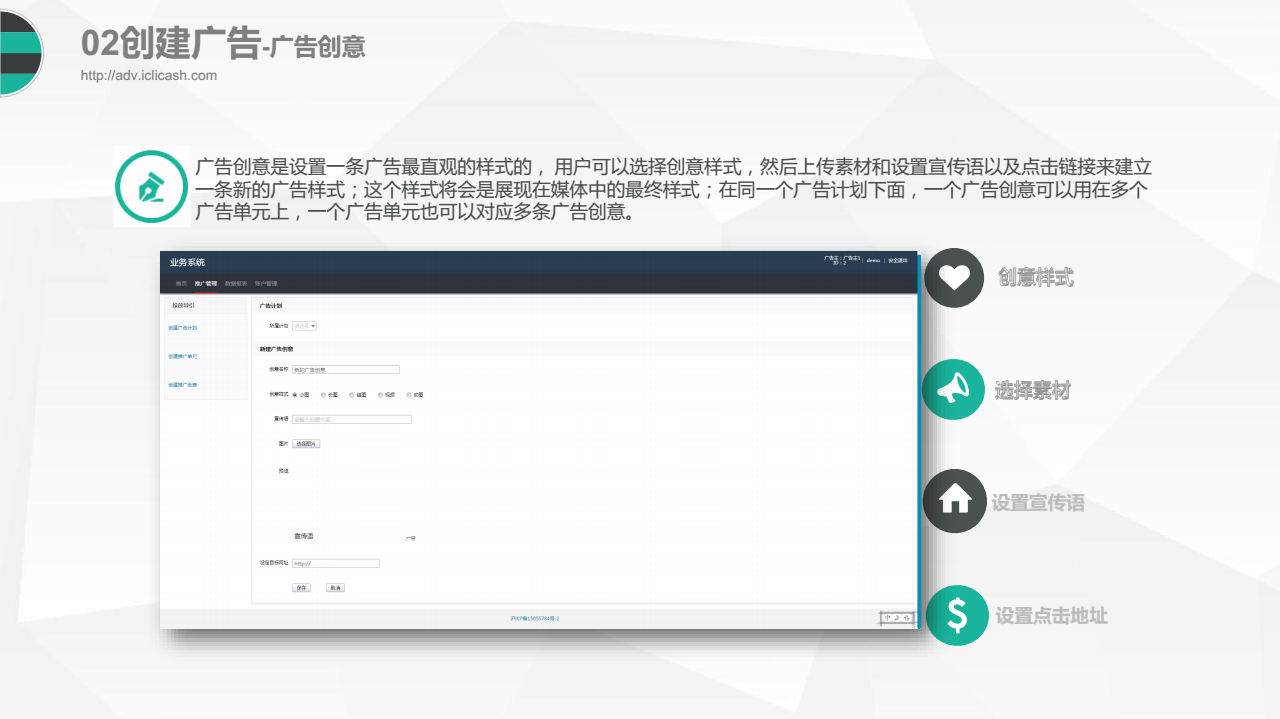The height and width of the screenshot is (719, 1280).
Task: Click the teal pen icon next to the description
Action: click(x=152, y=186)
